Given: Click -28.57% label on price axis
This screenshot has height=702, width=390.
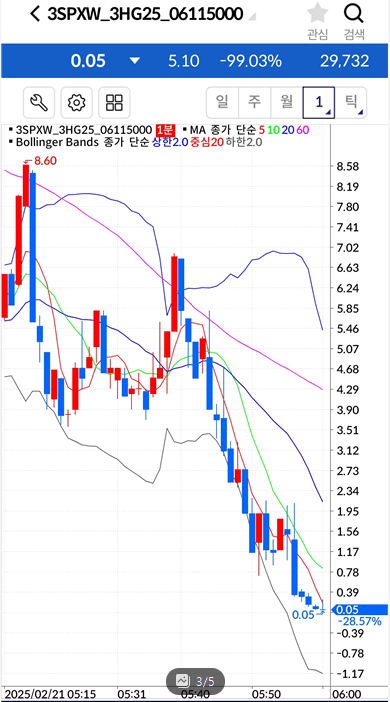Looking at the screenshot, I should (x=360, y=621).
